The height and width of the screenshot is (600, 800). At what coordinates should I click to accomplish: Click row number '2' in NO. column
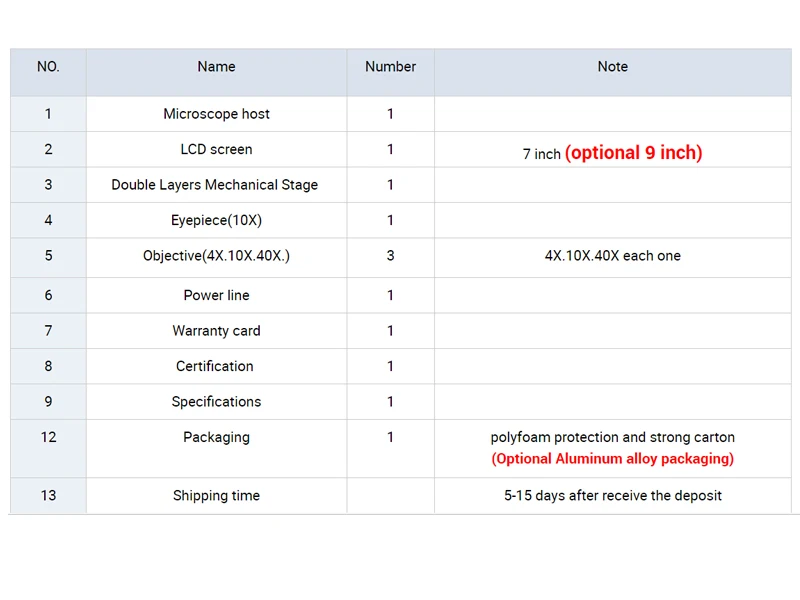(x=48, y=149)
